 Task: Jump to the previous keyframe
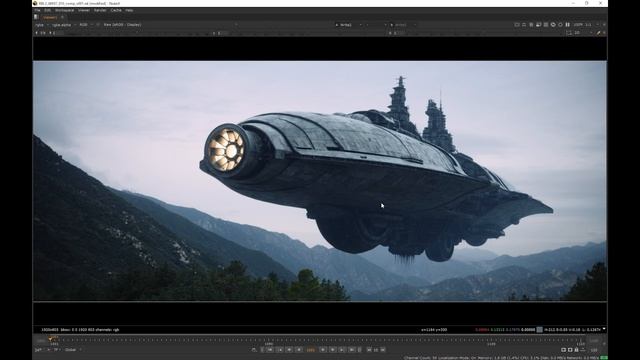click(280, 350)
